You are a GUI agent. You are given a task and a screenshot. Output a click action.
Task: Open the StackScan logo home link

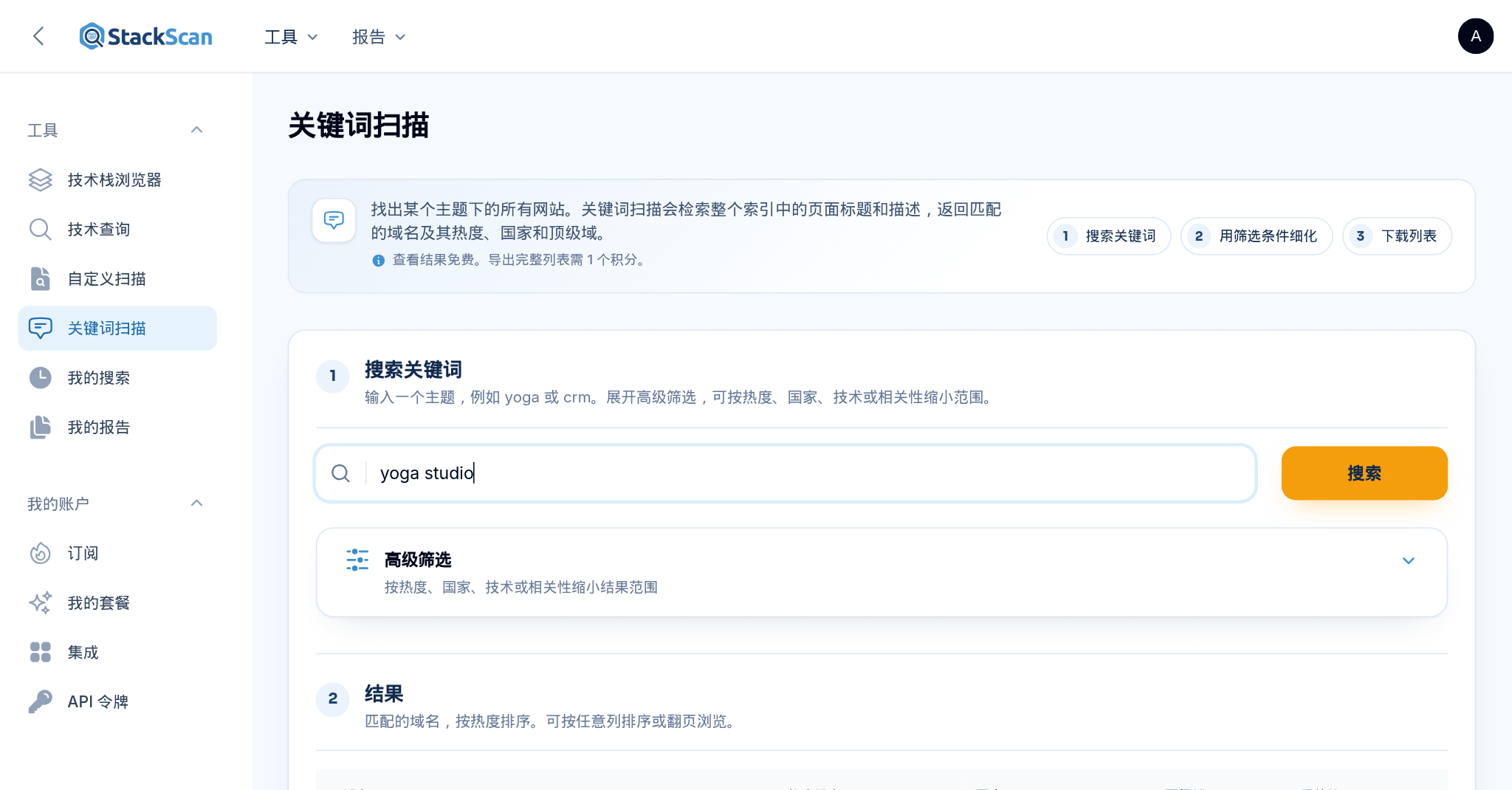coord(146,36)
